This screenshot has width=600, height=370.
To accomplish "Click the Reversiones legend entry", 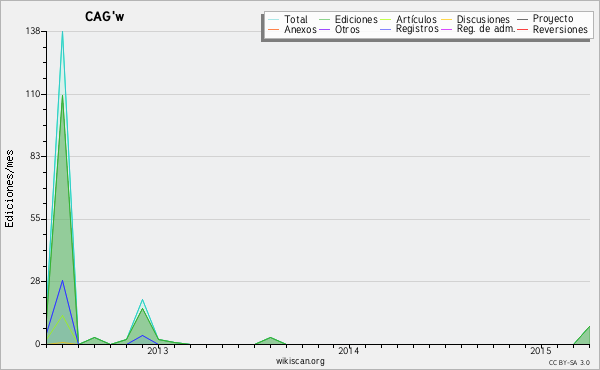I will click(x=560, y=29).
